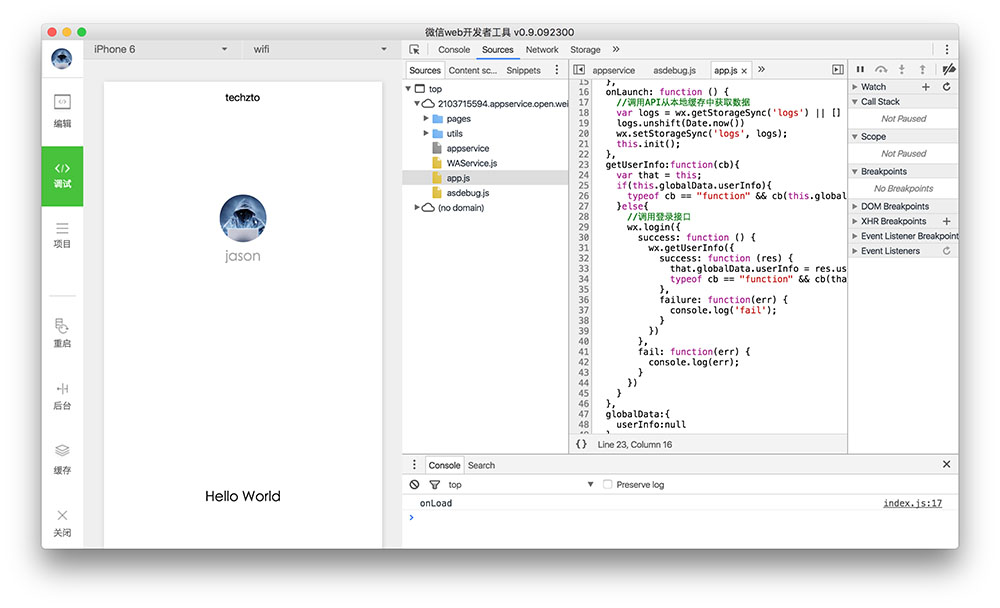Click the jason avatar in the simulator

tap(243, 218)
